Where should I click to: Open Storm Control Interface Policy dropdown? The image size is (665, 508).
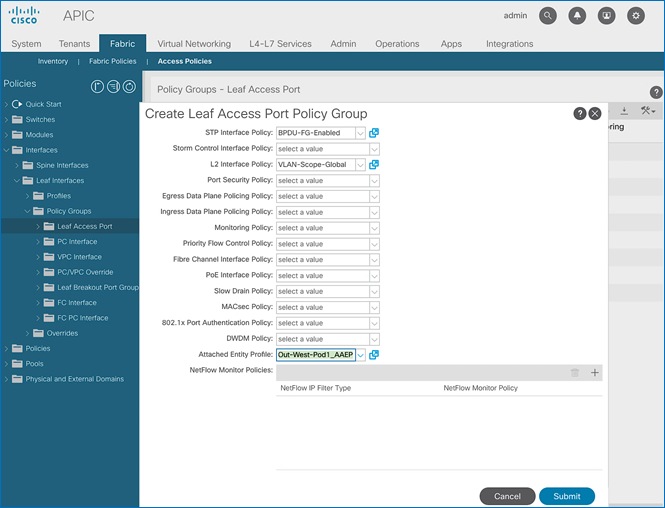point(374,149)
